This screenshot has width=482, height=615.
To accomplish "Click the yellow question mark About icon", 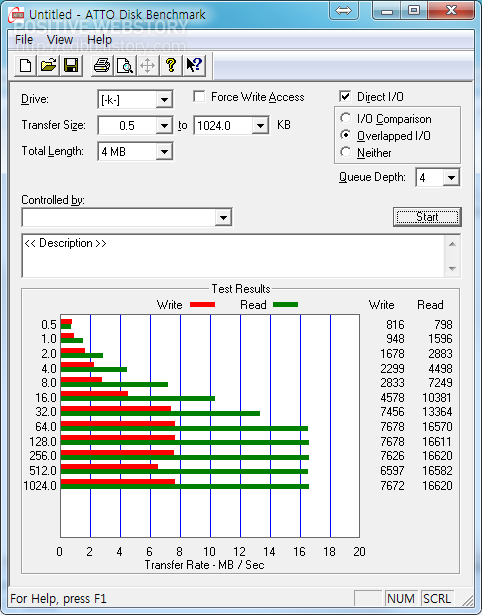I will pyautogui.click(x=171, y=66).
